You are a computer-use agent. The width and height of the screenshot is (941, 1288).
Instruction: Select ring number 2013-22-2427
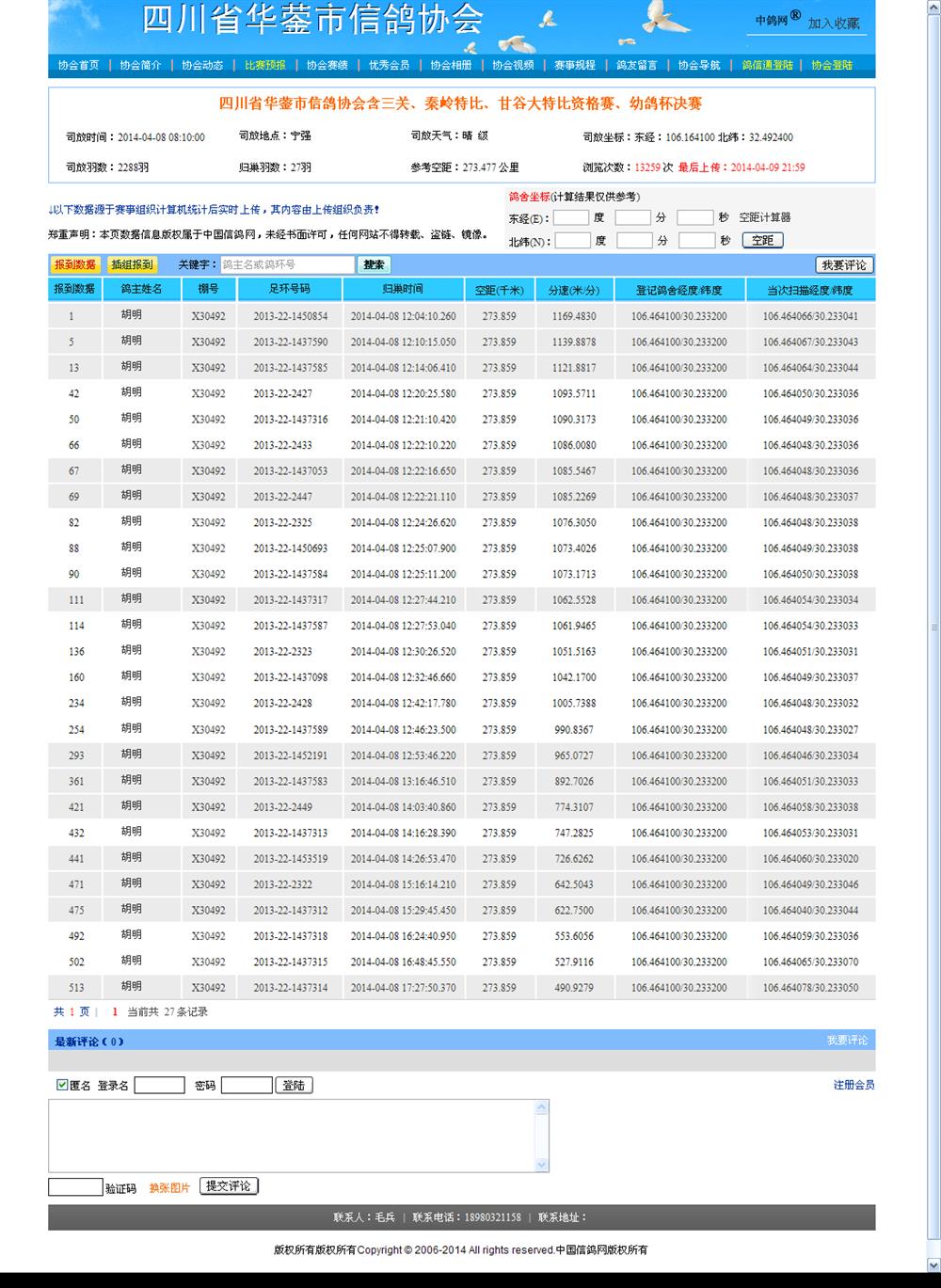(283, 393)
